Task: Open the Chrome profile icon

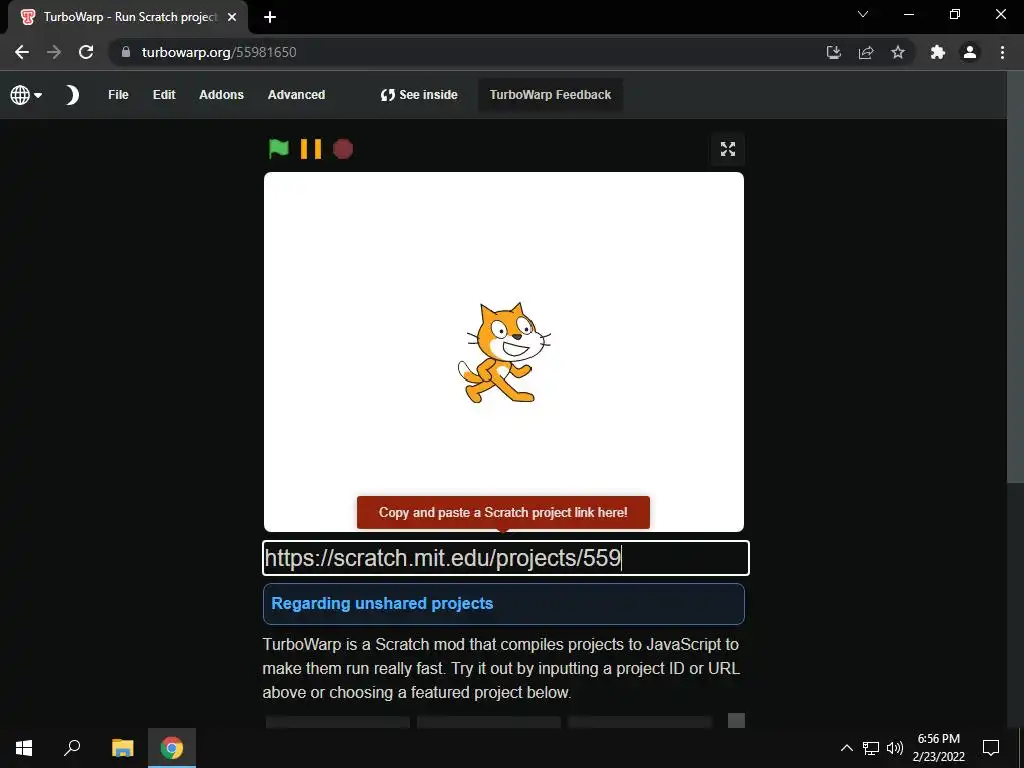Action: pyautogui.click(x=970, y=52)
